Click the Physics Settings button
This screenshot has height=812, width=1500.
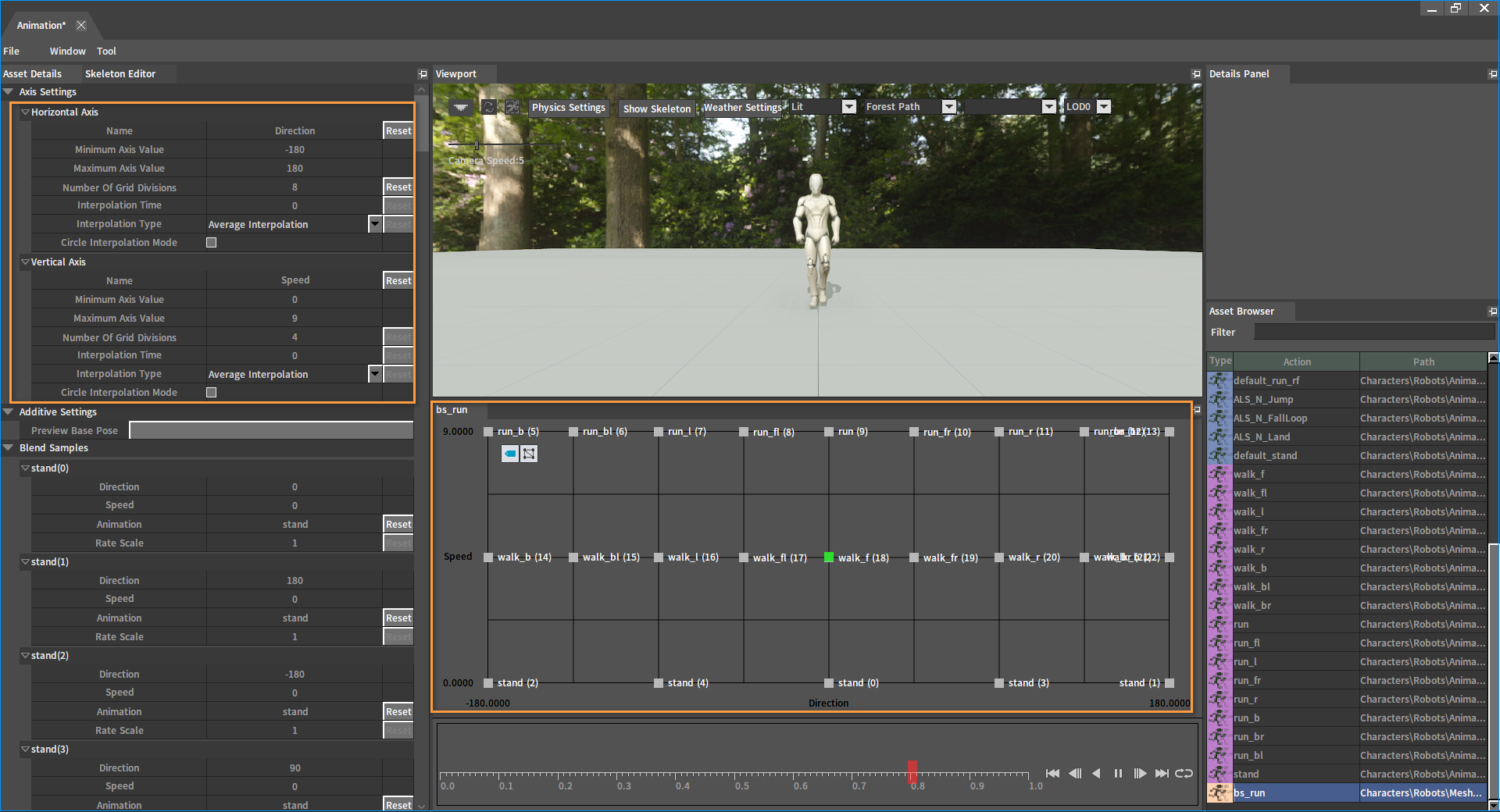pyautogui.click(x=569, y=108)
